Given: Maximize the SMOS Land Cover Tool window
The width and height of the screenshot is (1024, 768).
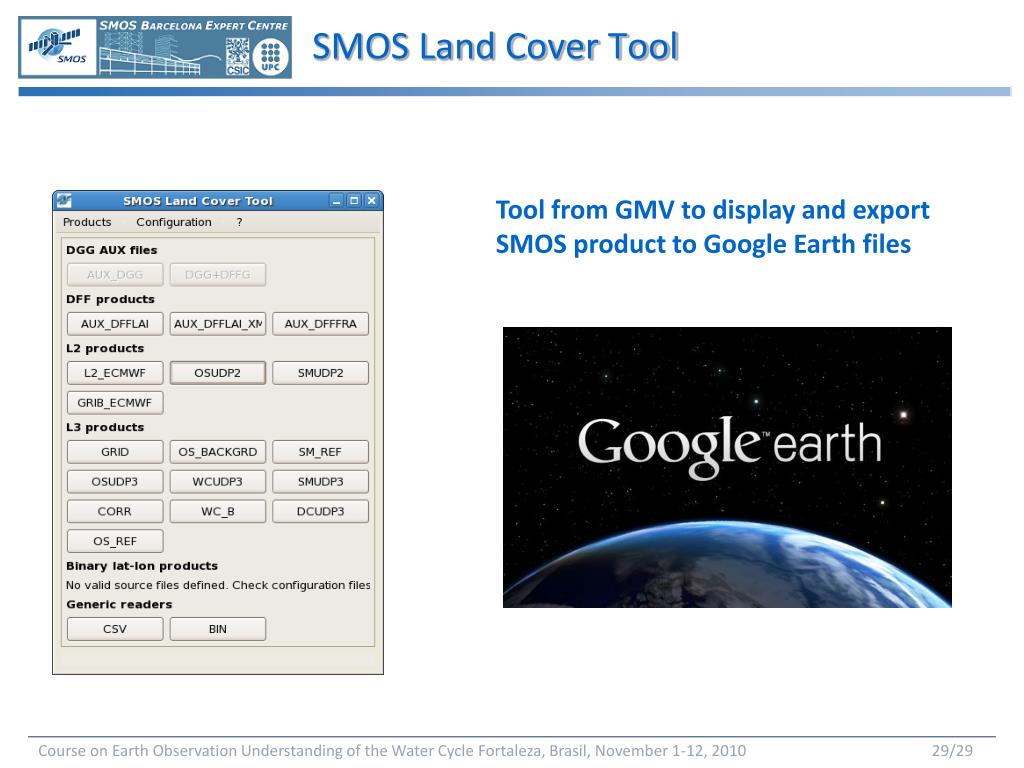Looking at the screenshot, I should coord(354,201).
